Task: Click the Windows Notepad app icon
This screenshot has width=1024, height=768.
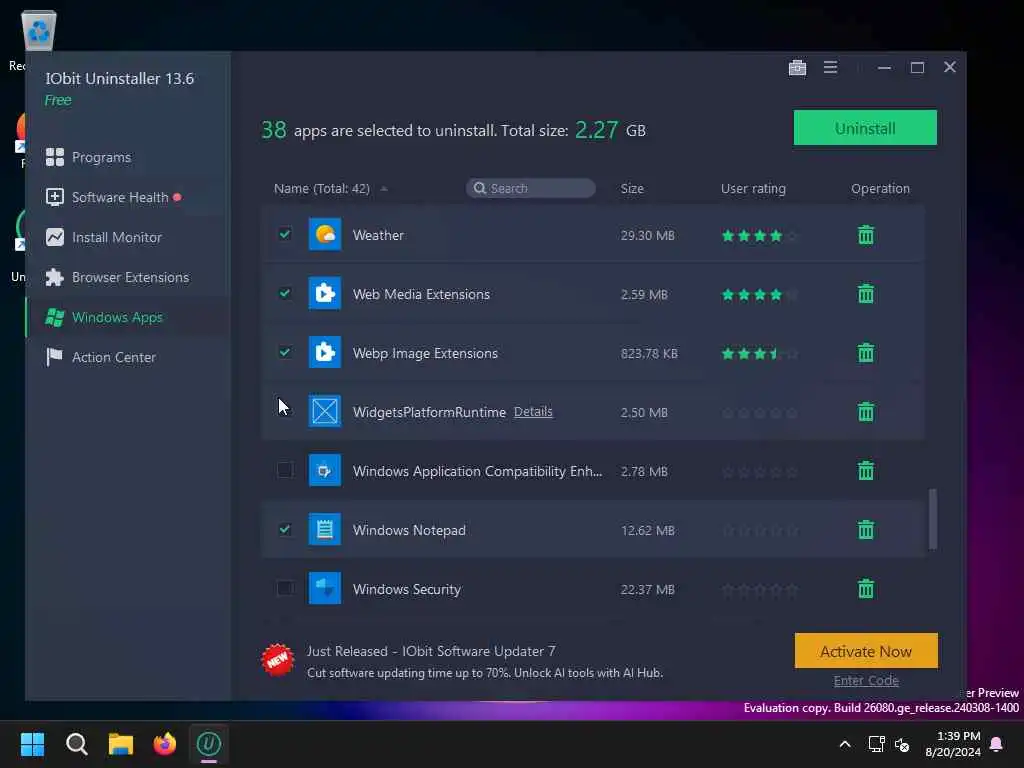Action: tap(325, 530)
